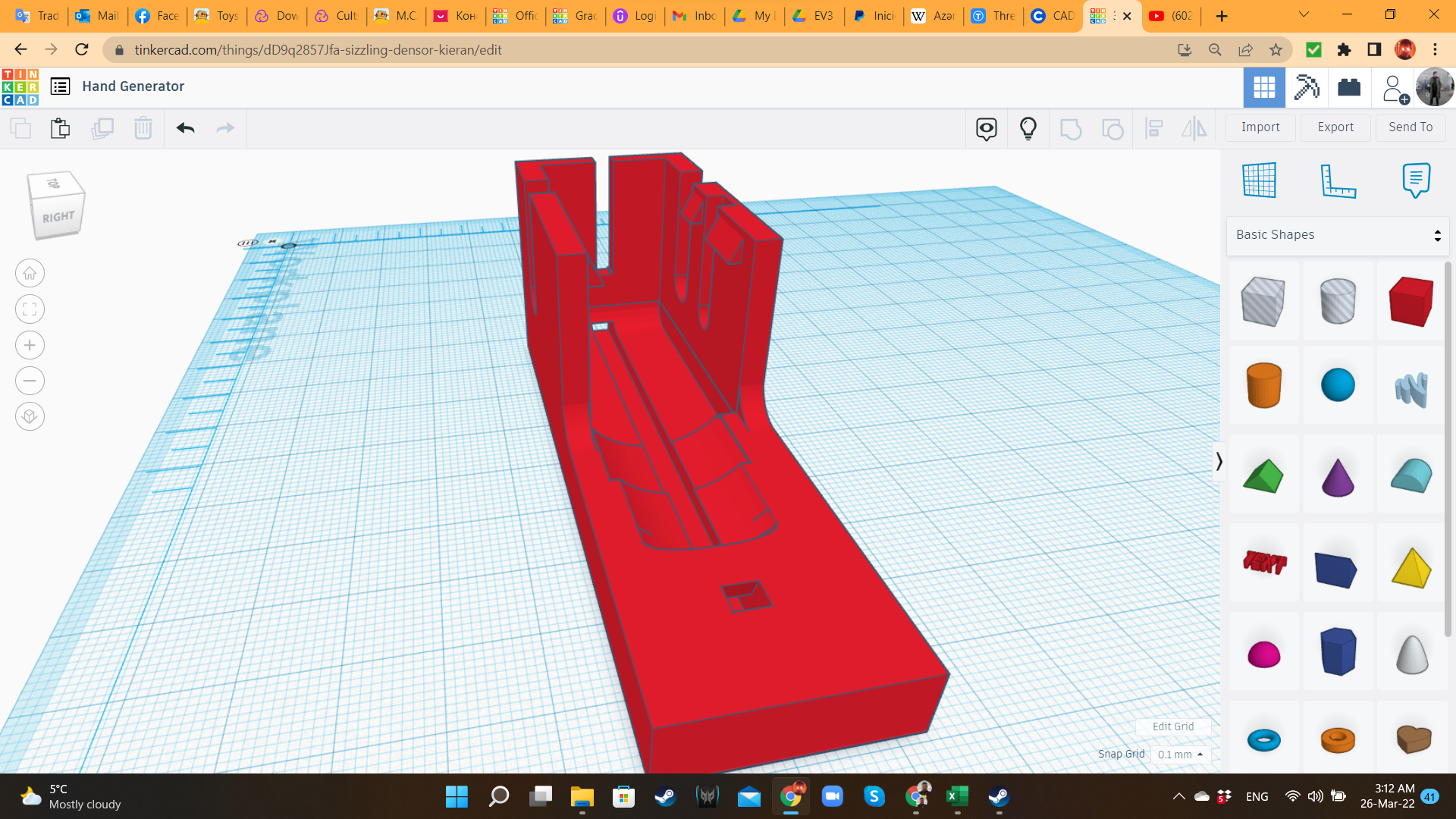Open the design list menu icon
1456x819 pixels.
pos(61,86)
